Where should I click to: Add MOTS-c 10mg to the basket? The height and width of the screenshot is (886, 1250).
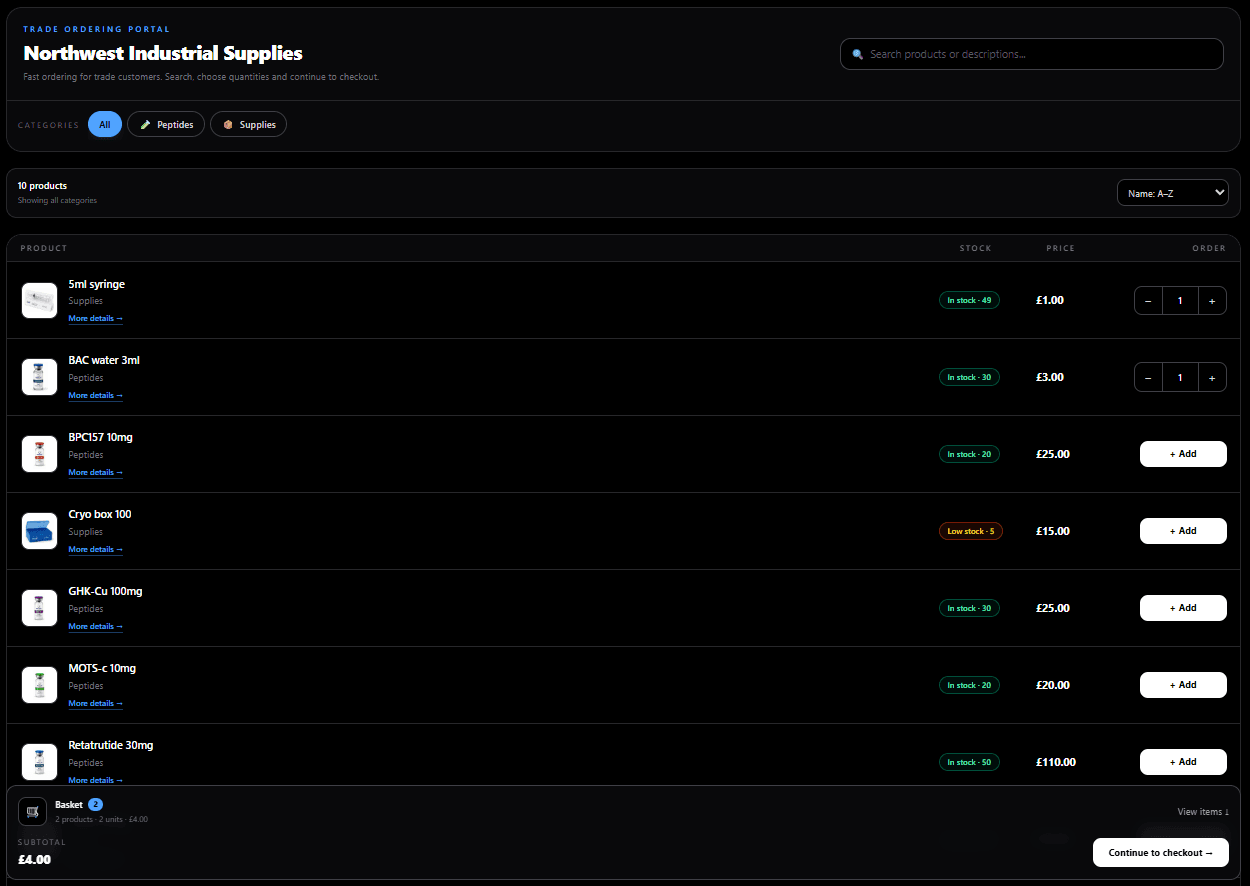click(1183, 685)
